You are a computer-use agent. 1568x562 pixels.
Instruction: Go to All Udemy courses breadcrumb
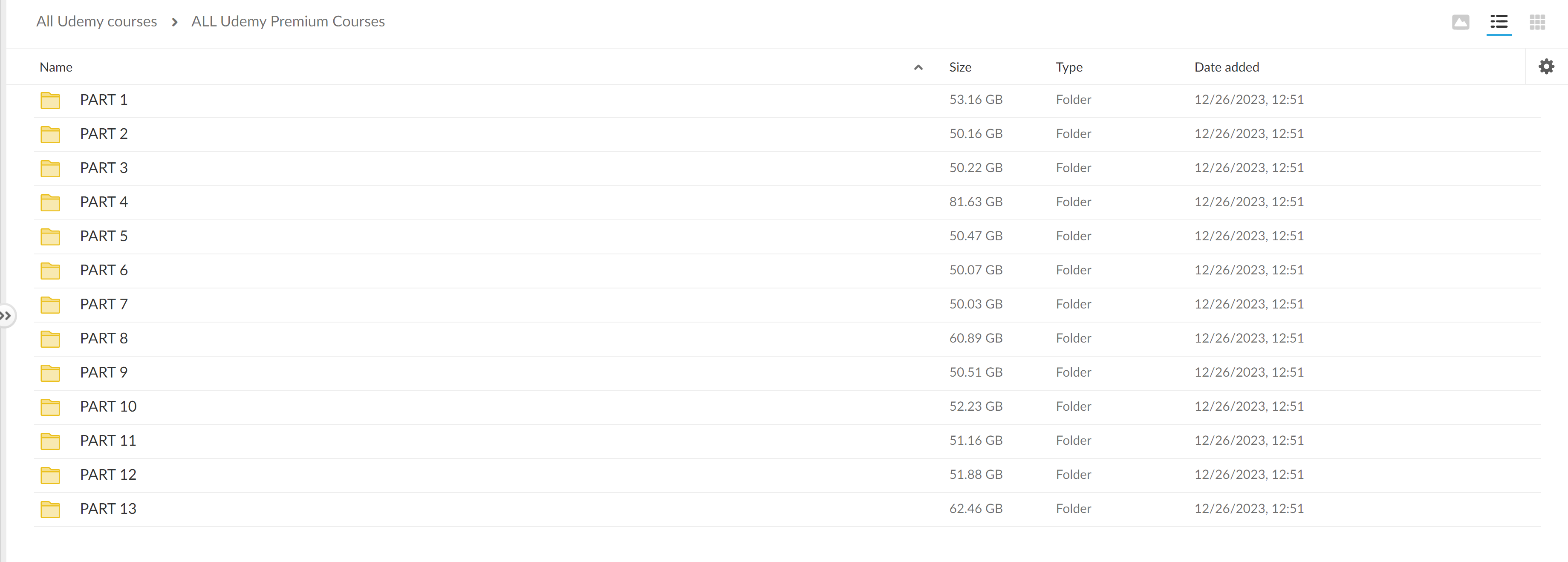coord(96,22)
